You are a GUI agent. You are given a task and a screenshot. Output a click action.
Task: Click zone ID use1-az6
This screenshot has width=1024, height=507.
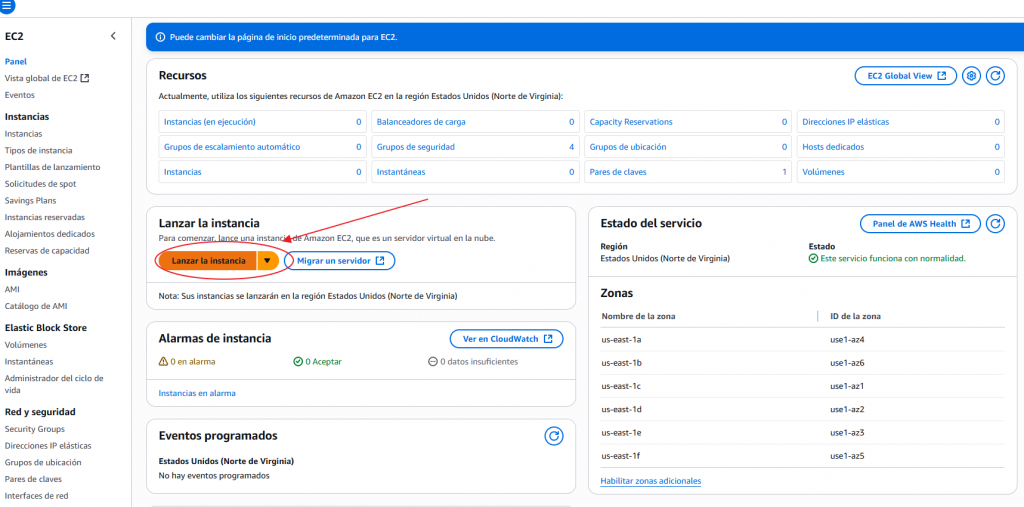(x=847, y=363)
